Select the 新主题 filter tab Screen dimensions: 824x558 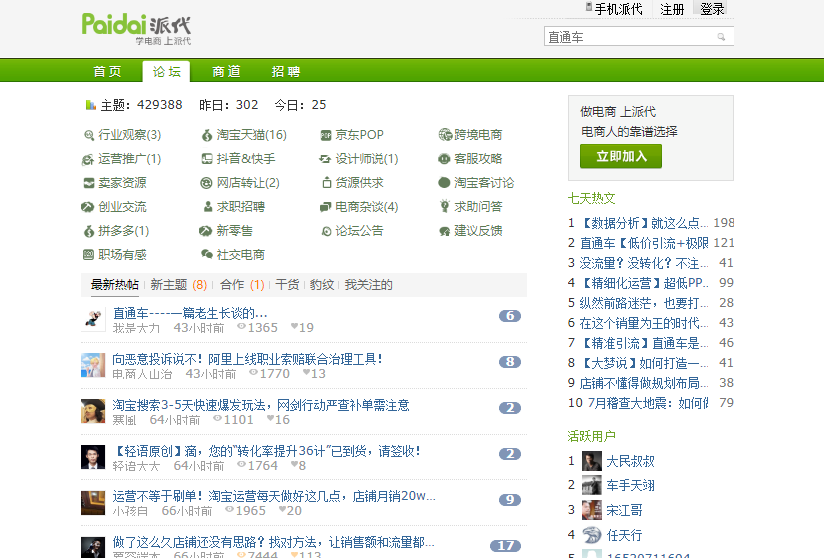click(169, 285)
